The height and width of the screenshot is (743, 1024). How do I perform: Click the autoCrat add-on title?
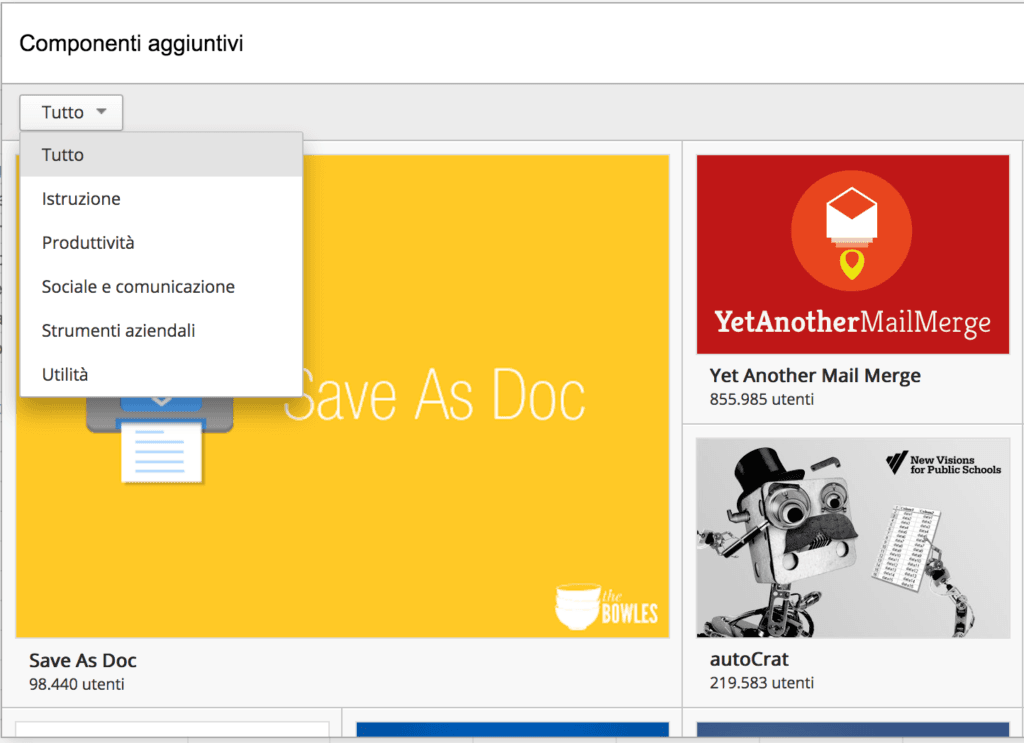click(749, 659)
